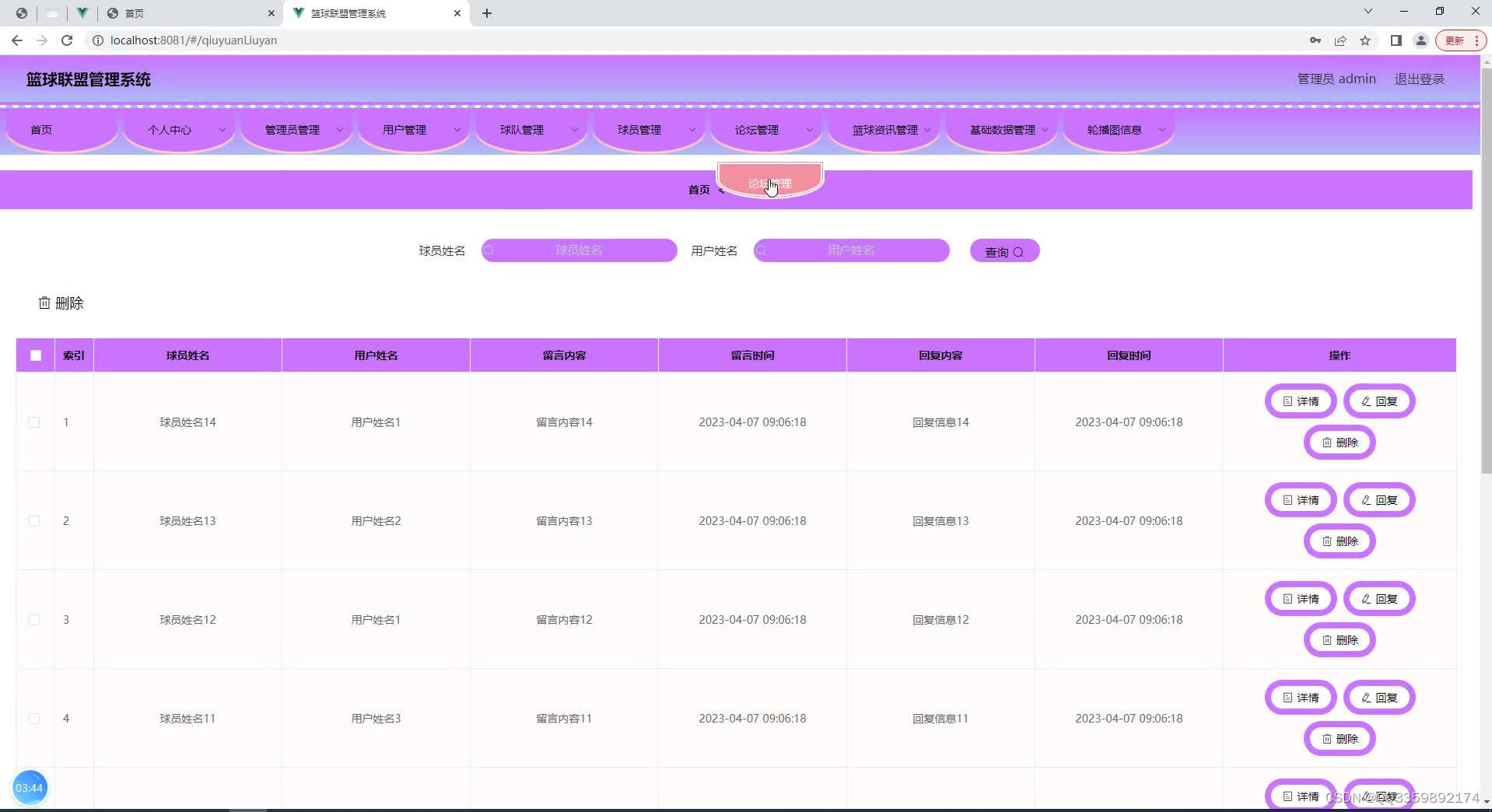The width and height of the screenshot is (1492, 812).
Task: Delete row 球员姓名11
Action: tap(1340, 739)
